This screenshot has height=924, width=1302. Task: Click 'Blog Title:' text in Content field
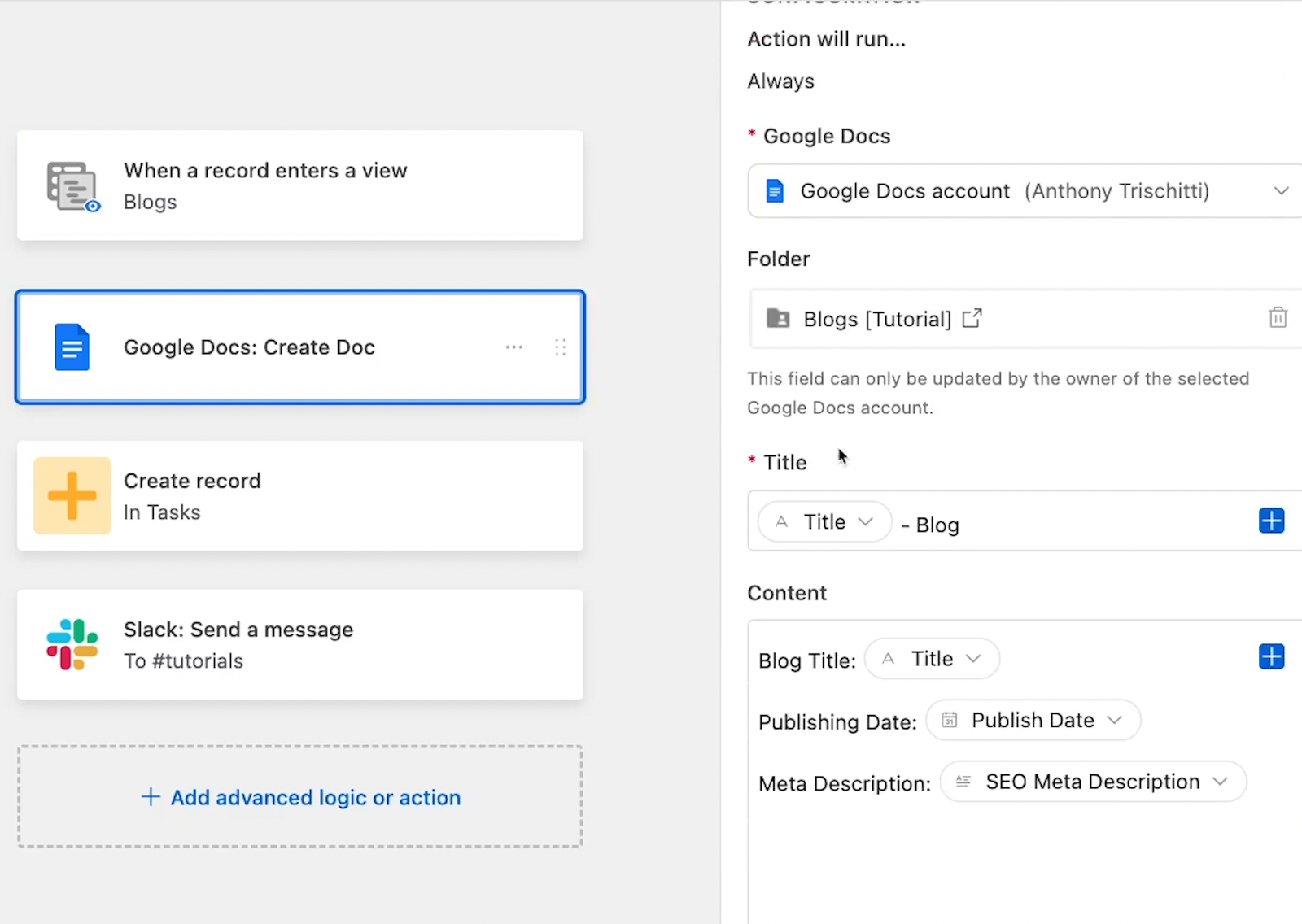click(806, 660)
